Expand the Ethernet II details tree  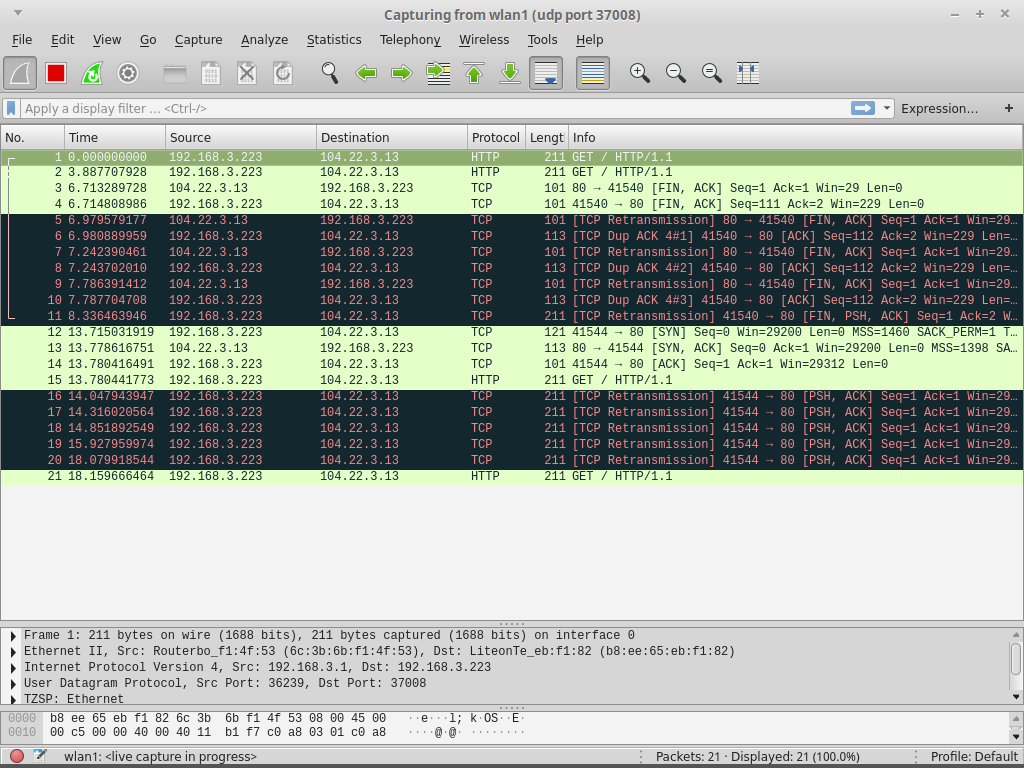coord(13,652)
